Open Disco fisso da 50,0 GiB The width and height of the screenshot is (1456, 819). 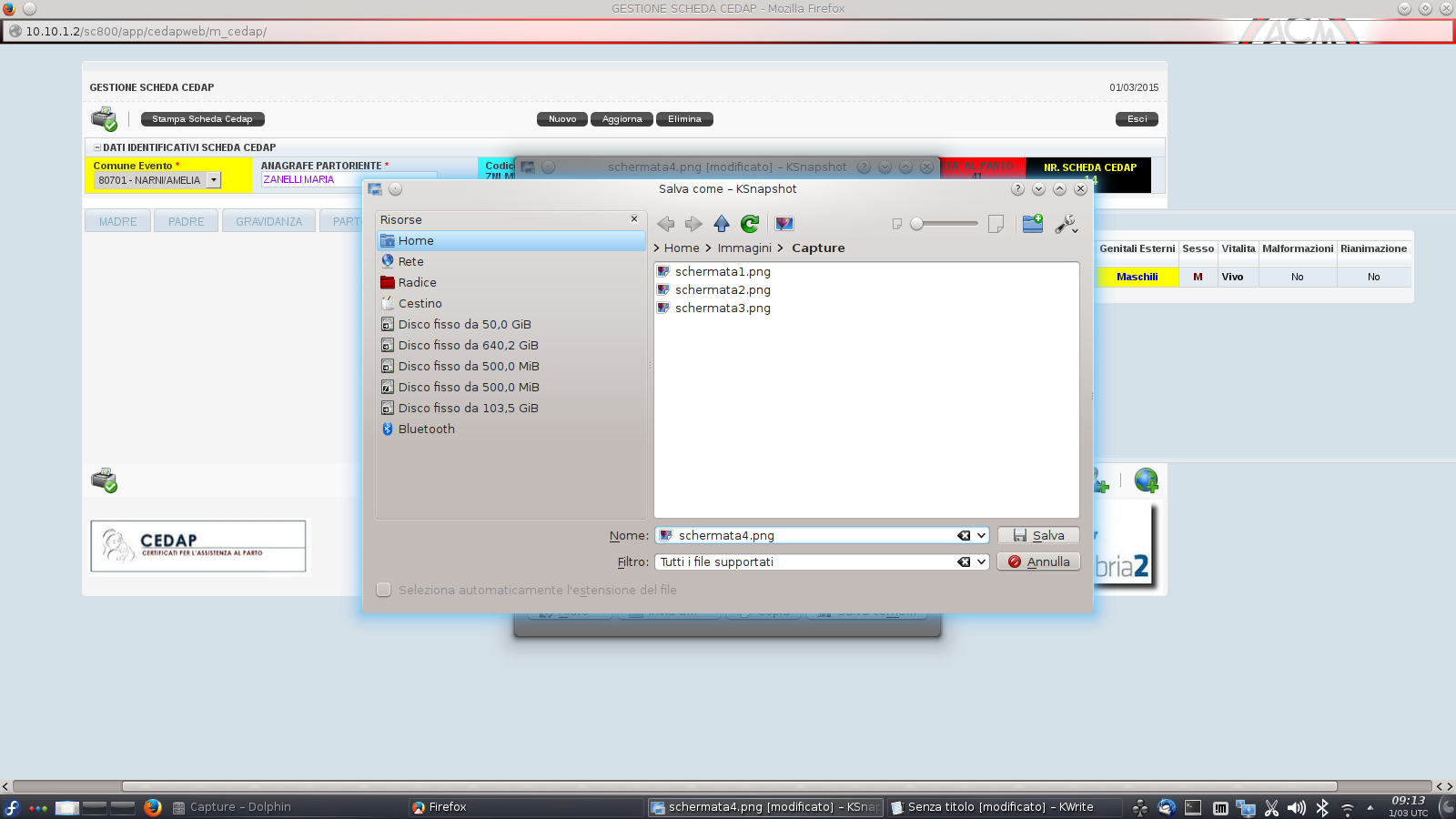click(x=511, y=324)
